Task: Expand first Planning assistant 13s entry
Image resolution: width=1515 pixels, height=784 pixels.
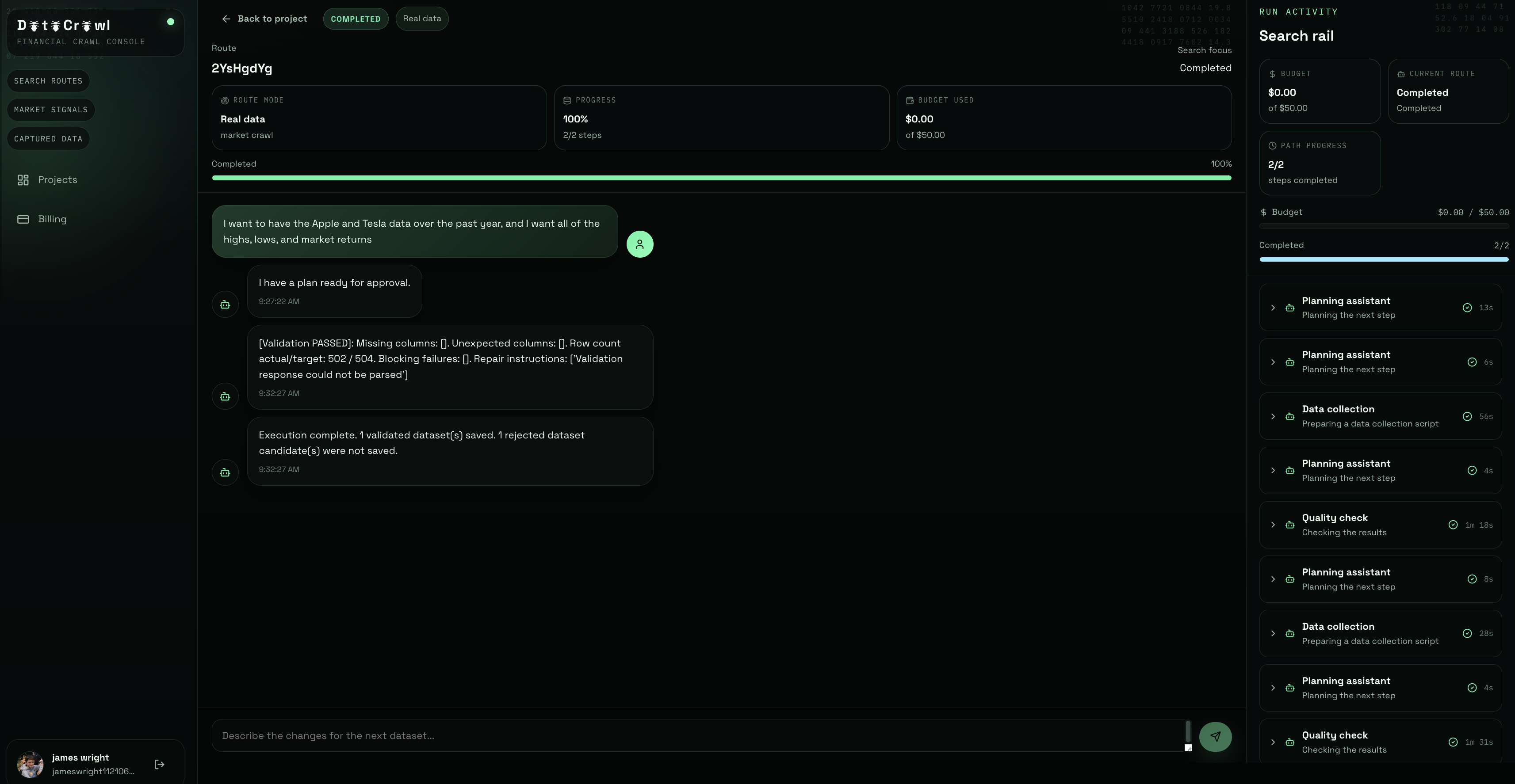Action: pyautogui.click(x=1273, y=308)
